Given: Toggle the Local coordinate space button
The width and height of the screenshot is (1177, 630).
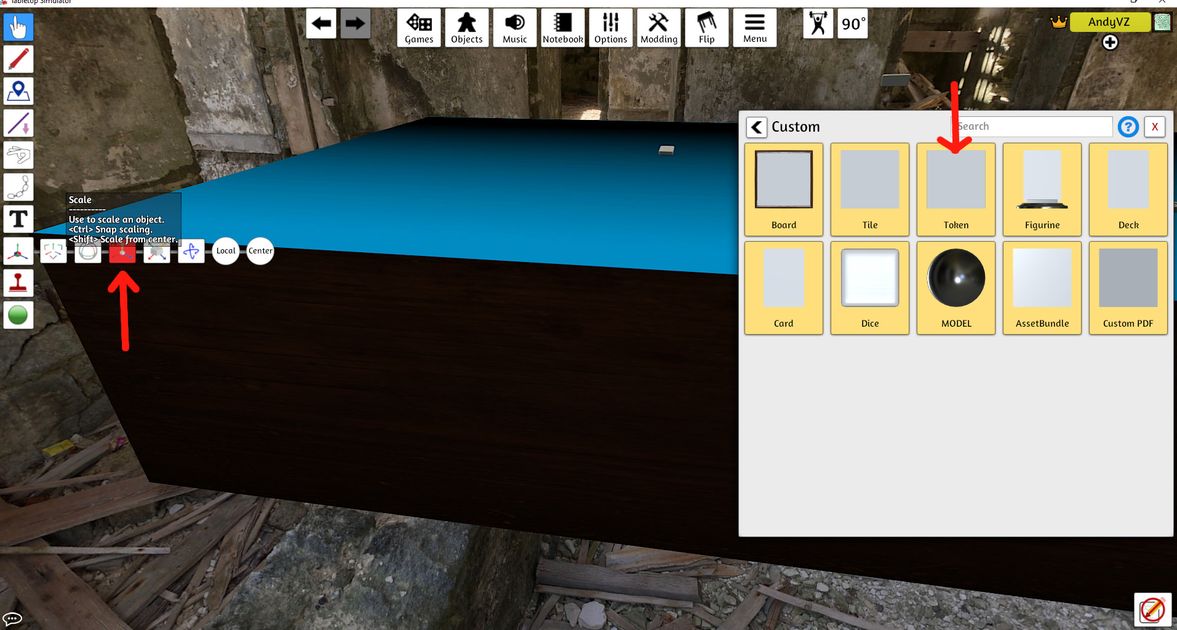Looking at the screenshot, I should click(x=226, y=251).
